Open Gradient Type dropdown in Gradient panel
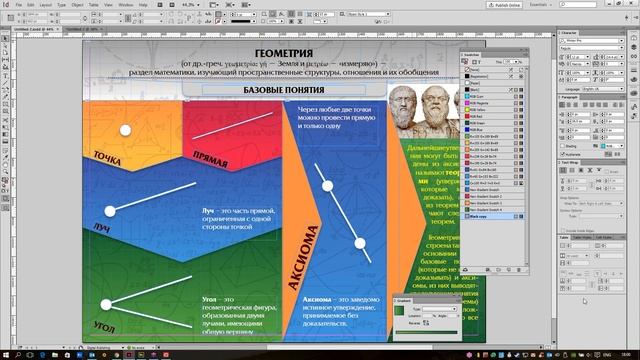Screen dimensions: 640x360 point(439,309)
